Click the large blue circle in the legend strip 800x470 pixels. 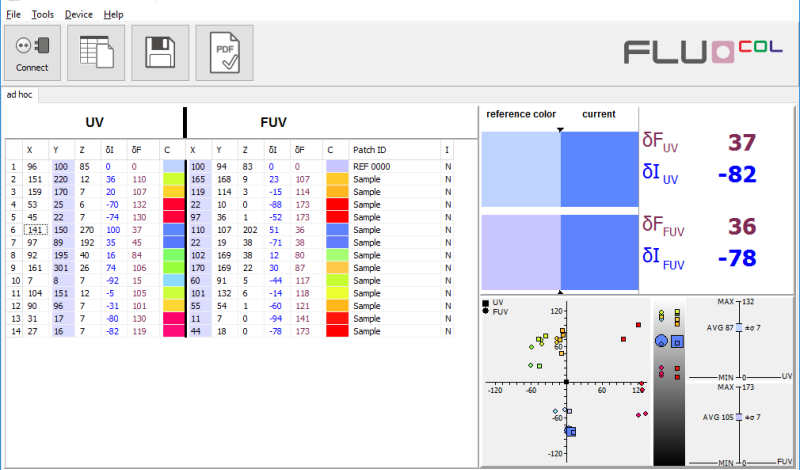pyautogui.click(x=661, y=341)
